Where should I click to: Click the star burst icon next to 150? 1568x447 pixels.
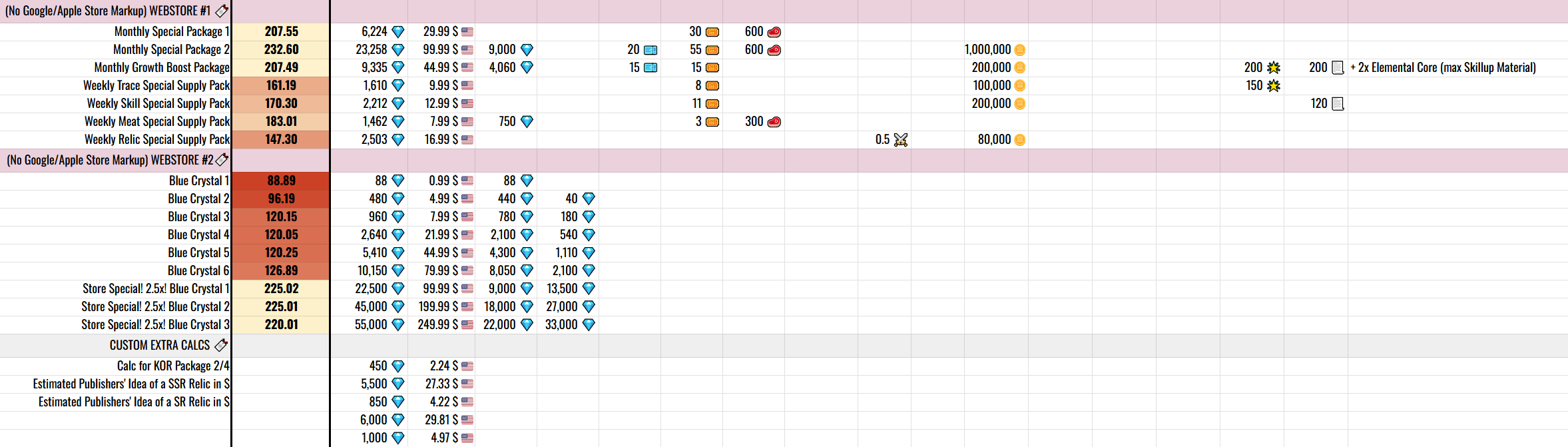[1273, 86]
